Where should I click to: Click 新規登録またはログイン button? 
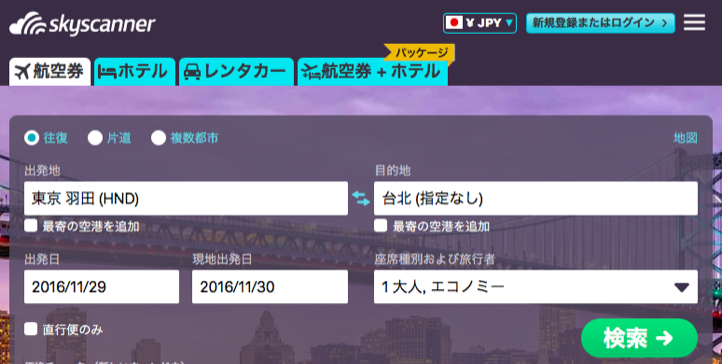(600, 23)
